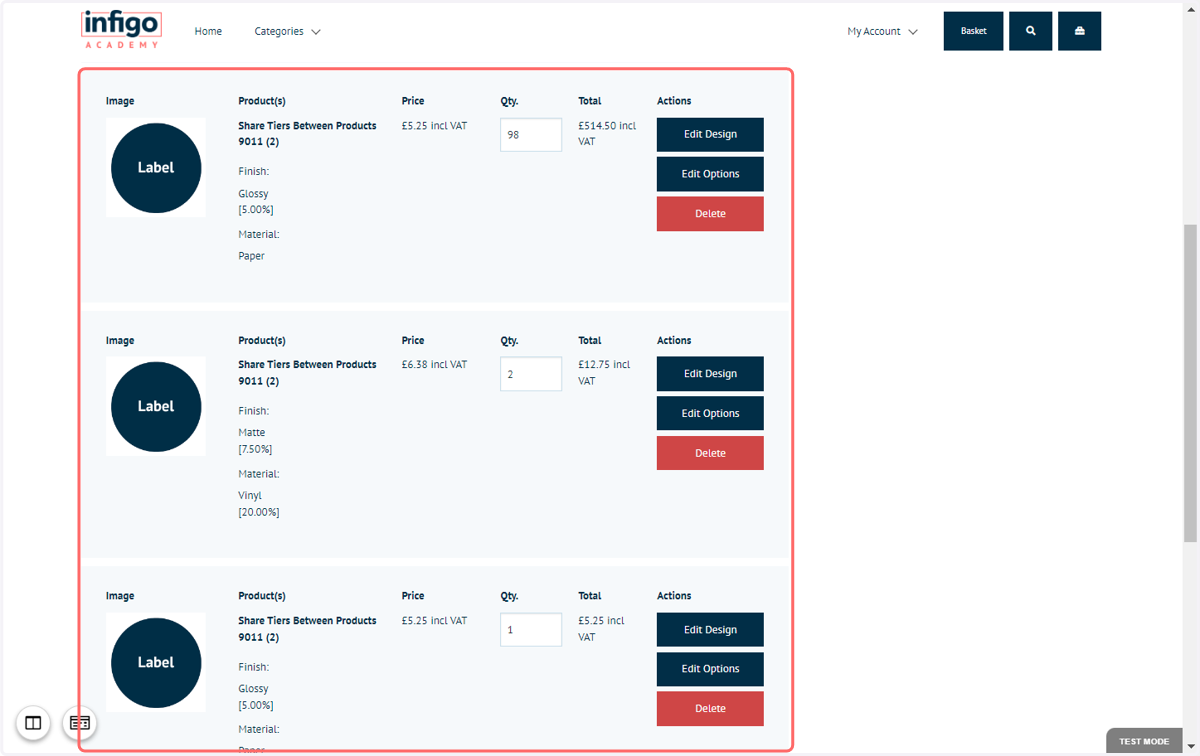
Task: Open the Label thumbnail of third item
Action: click(x=156, y=662)
